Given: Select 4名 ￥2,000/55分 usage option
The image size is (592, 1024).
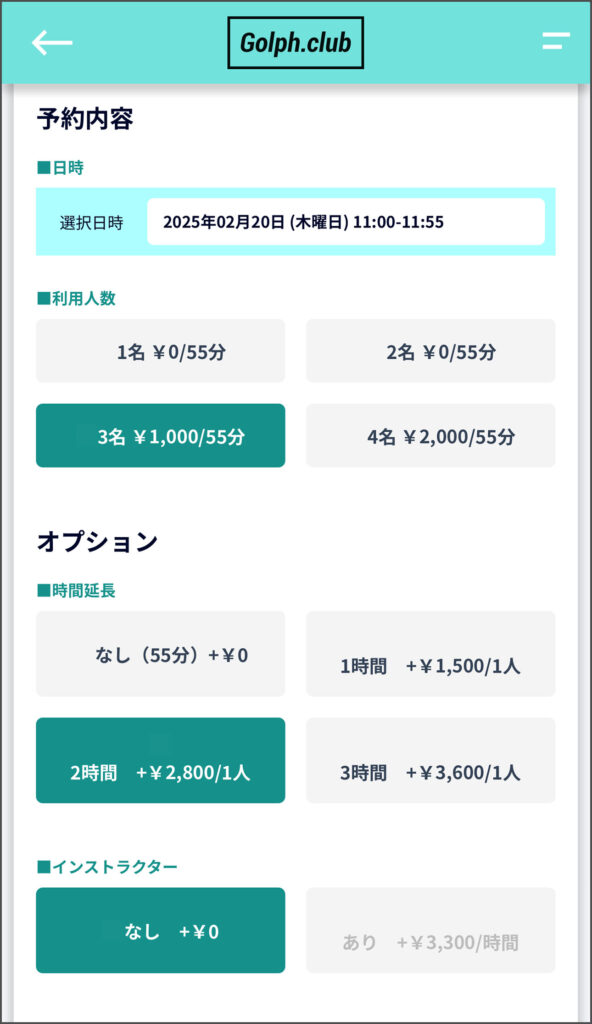Looking at the screenshot, I should point(430,435).
